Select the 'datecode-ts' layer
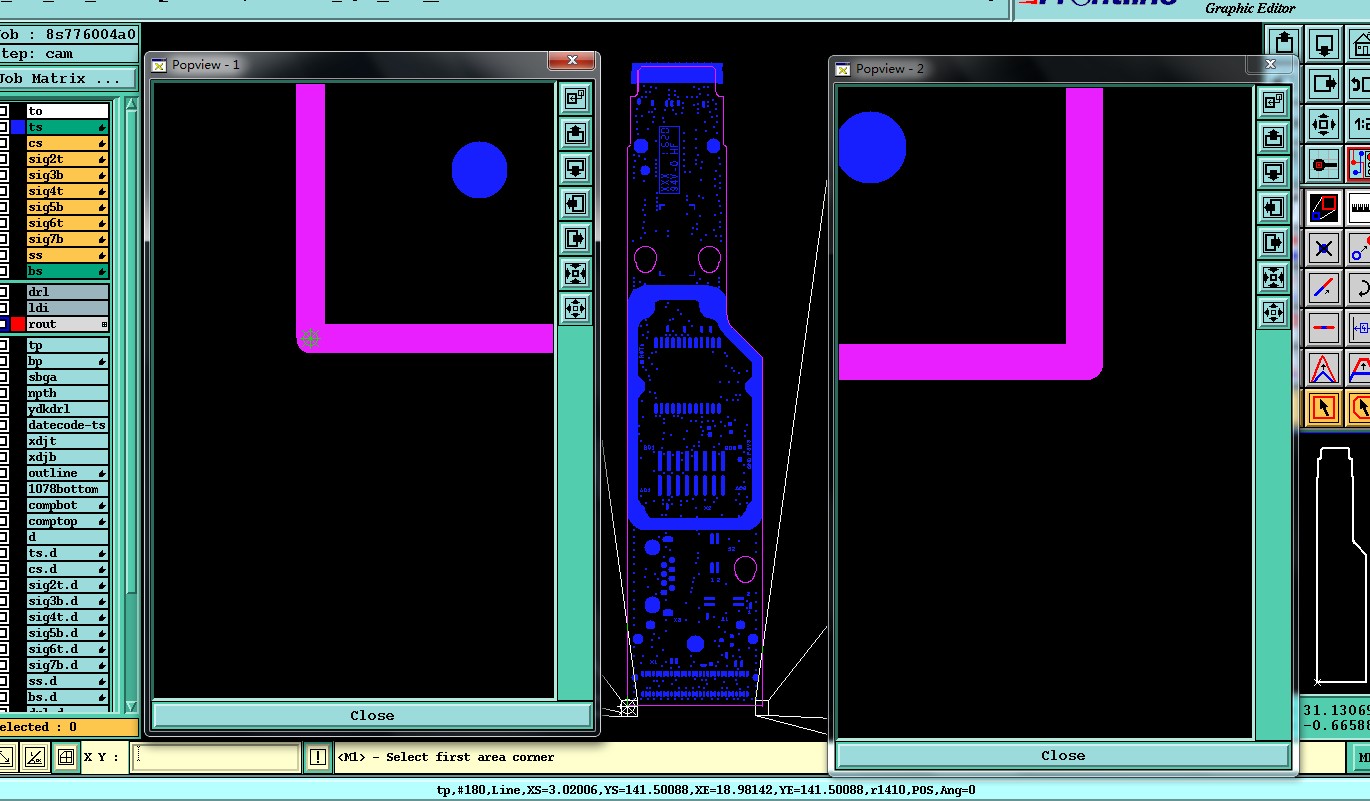 67,425
